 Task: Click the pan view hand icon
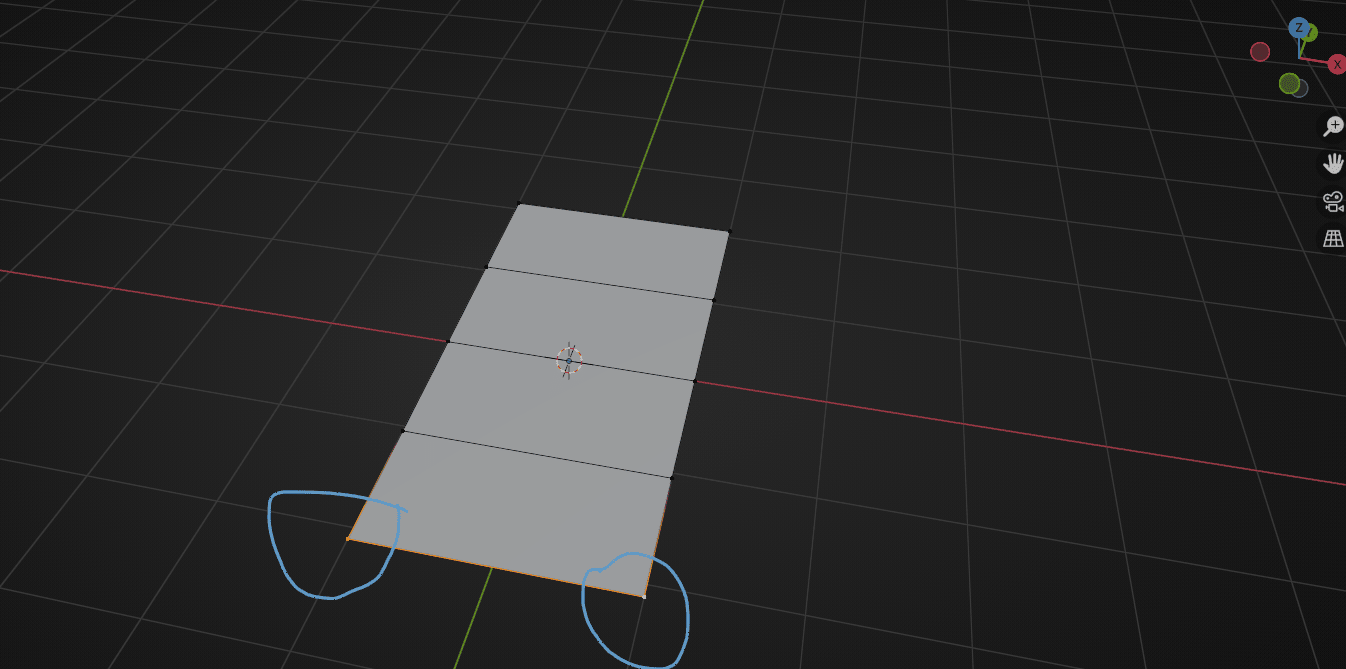click(x=1333, y=163)
